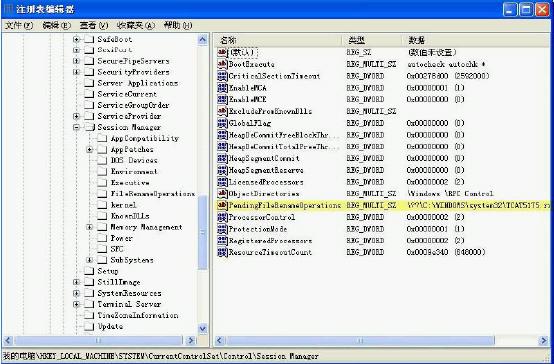Screen dimensions: 554x364
Task: Expand the ServiceProvider key
Action: point(76,116)
